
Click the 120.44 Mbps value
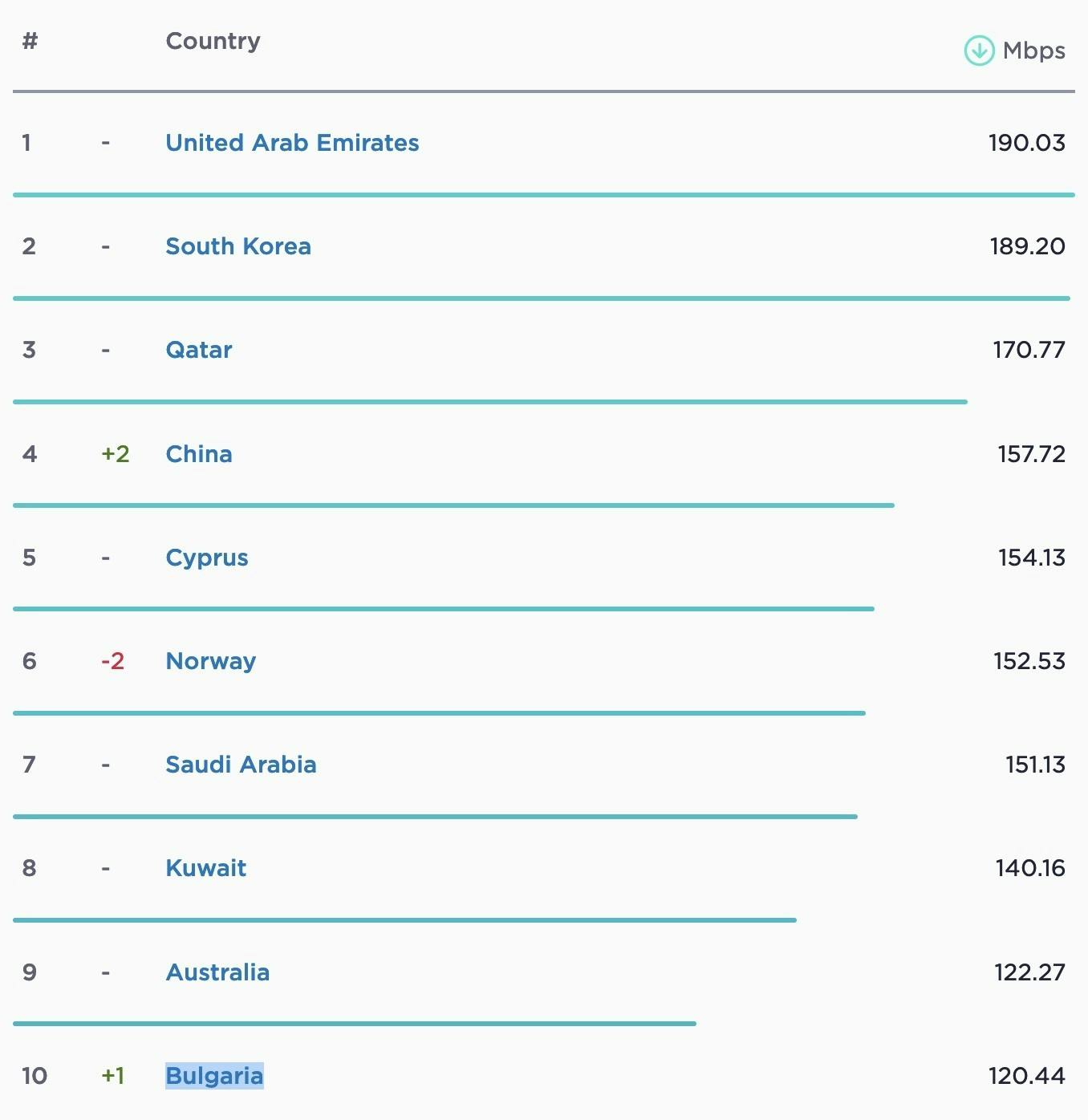[1026, 1076]
